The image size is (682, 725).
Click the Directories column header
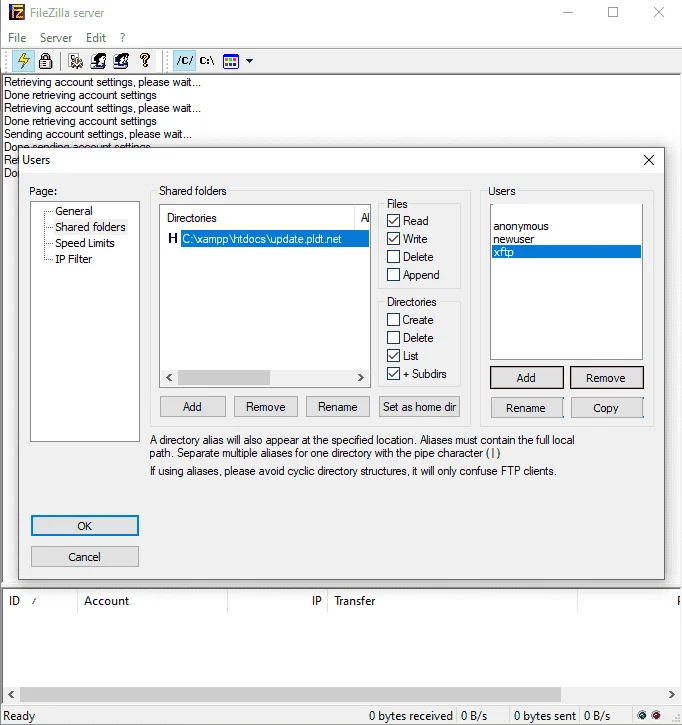click(x=258, y=218)
